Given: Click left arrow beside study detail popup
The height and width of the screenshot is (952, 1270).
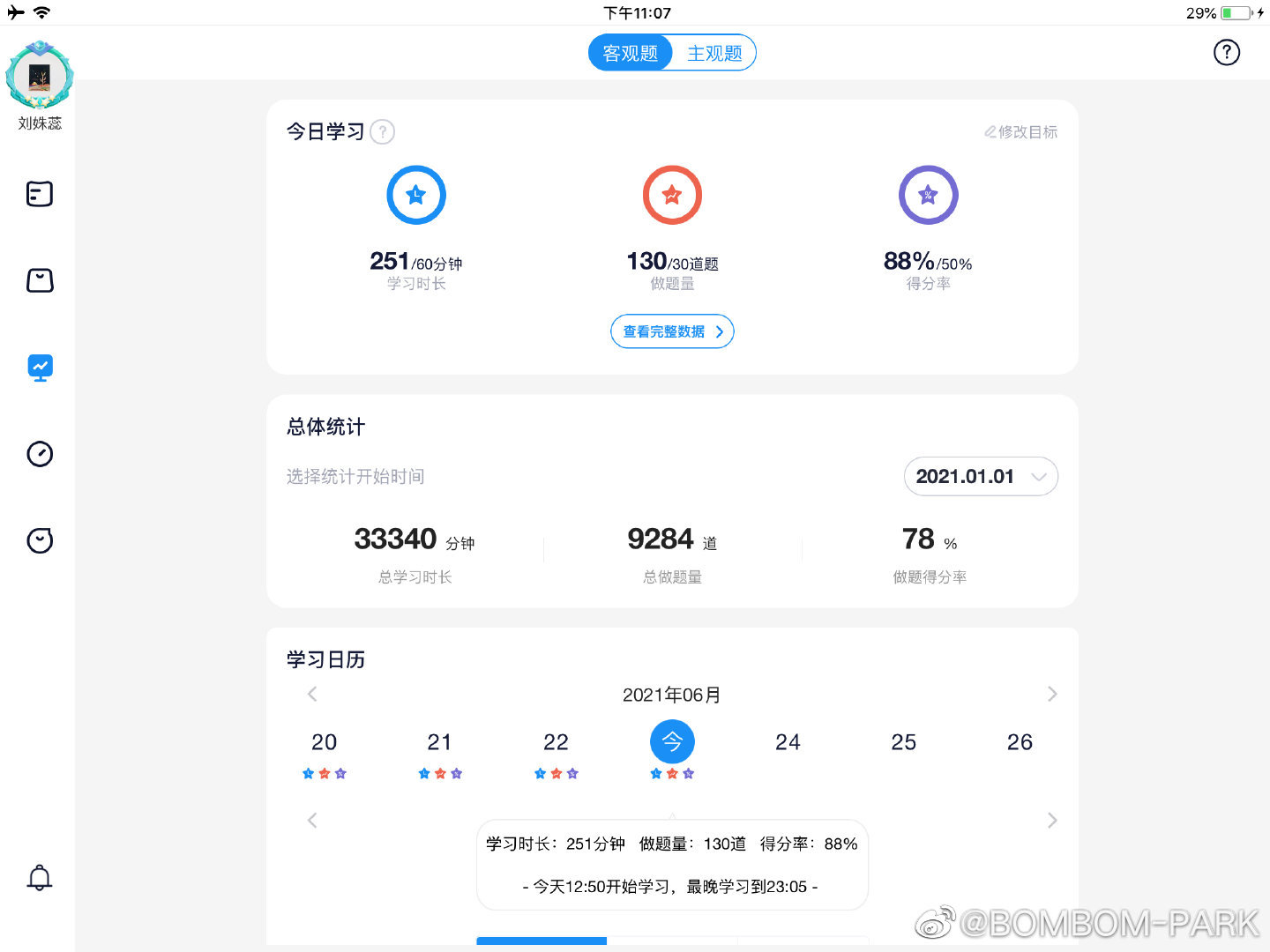Looking at the screenshot, I should [x=312, y=821].
